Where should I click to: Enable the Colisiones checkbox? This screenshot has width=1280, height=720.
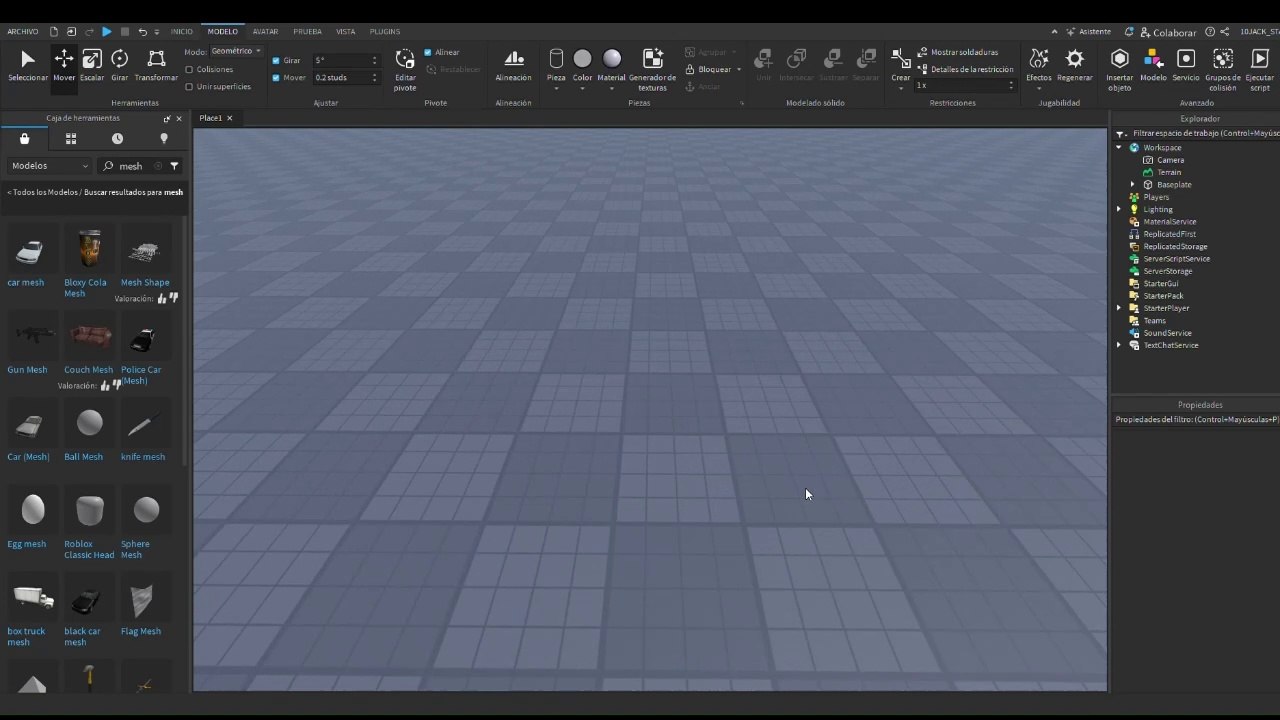(x=189, y=70)
